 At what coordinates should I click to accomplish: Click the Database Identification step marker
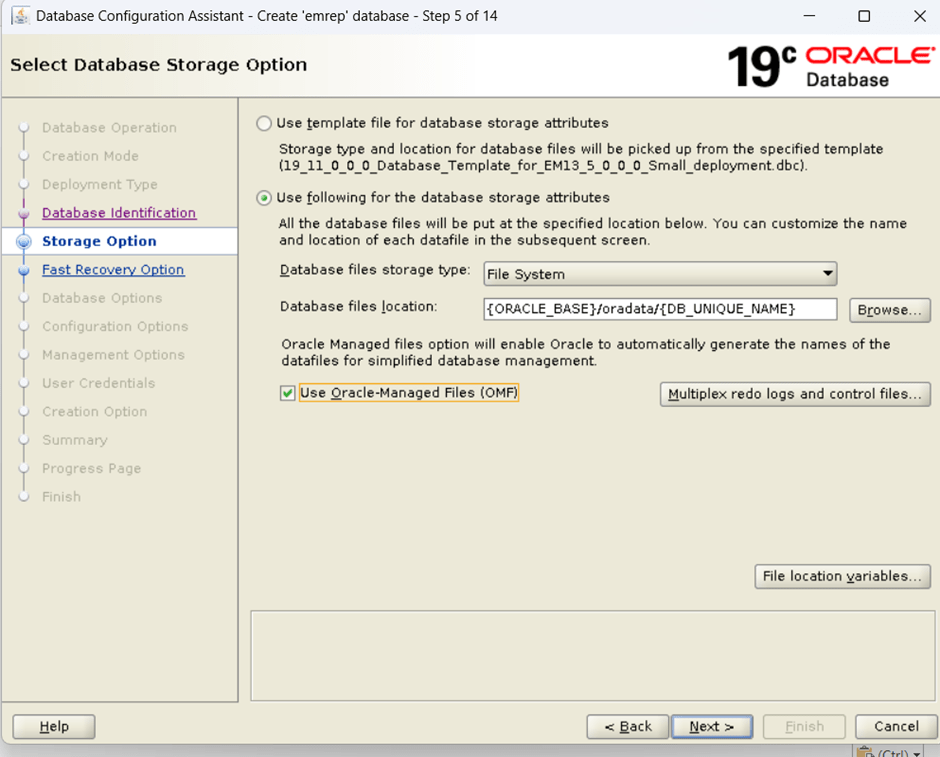[23, 213]
